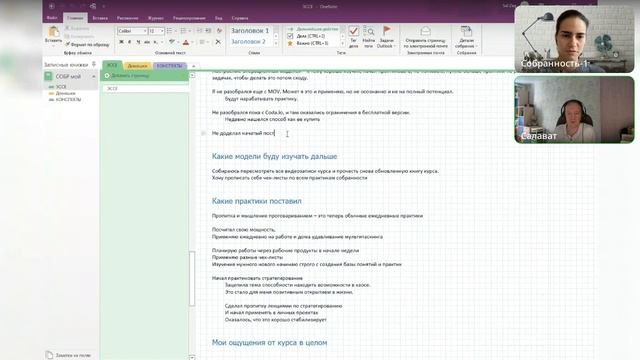
Task: Click the delete X icon in ribbon
Action: 218,42
